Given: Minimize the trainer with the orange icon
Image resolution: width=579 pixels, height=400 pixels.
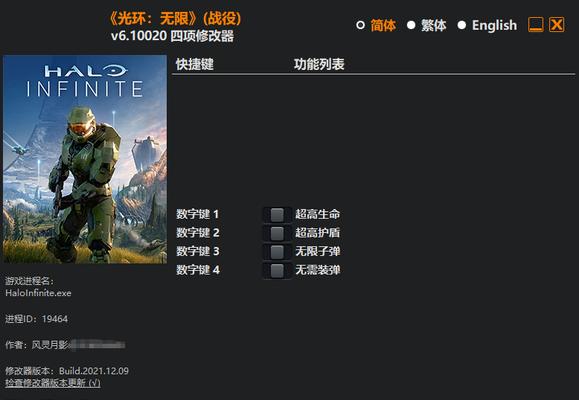Looking at the screenshot, I should click(x=535, y=25).
